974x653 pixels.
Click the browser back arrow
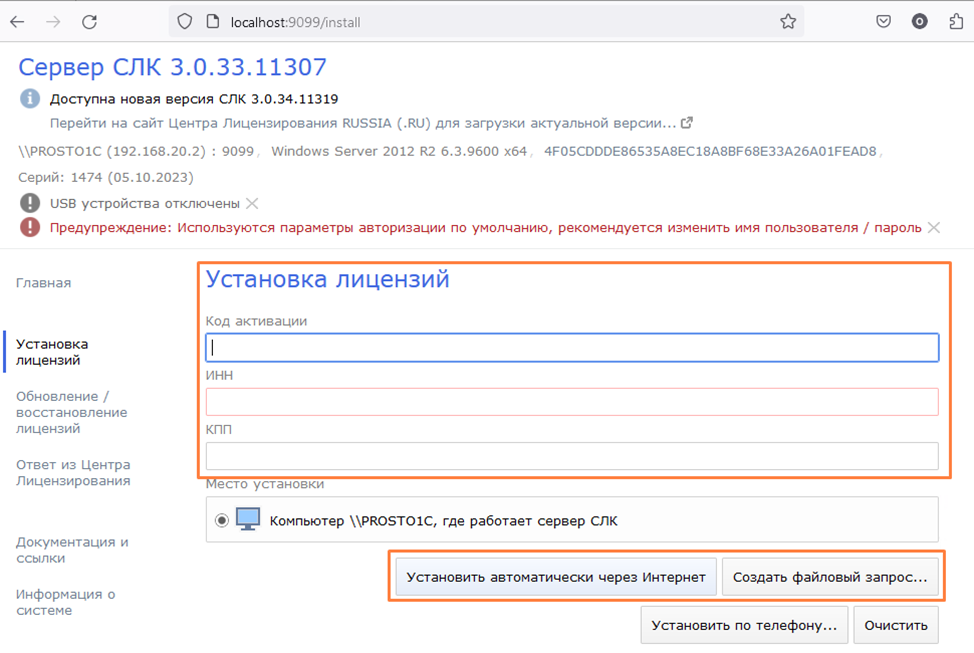(x=17, y=21)
